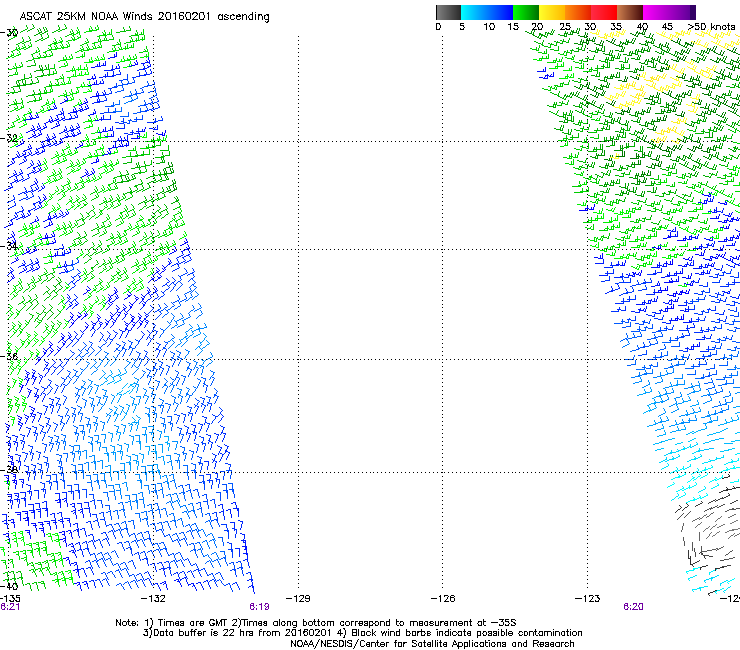Click the cyan-to-blue 5-15 knots color swatch

pyautogui.click(x=487, y=12)
